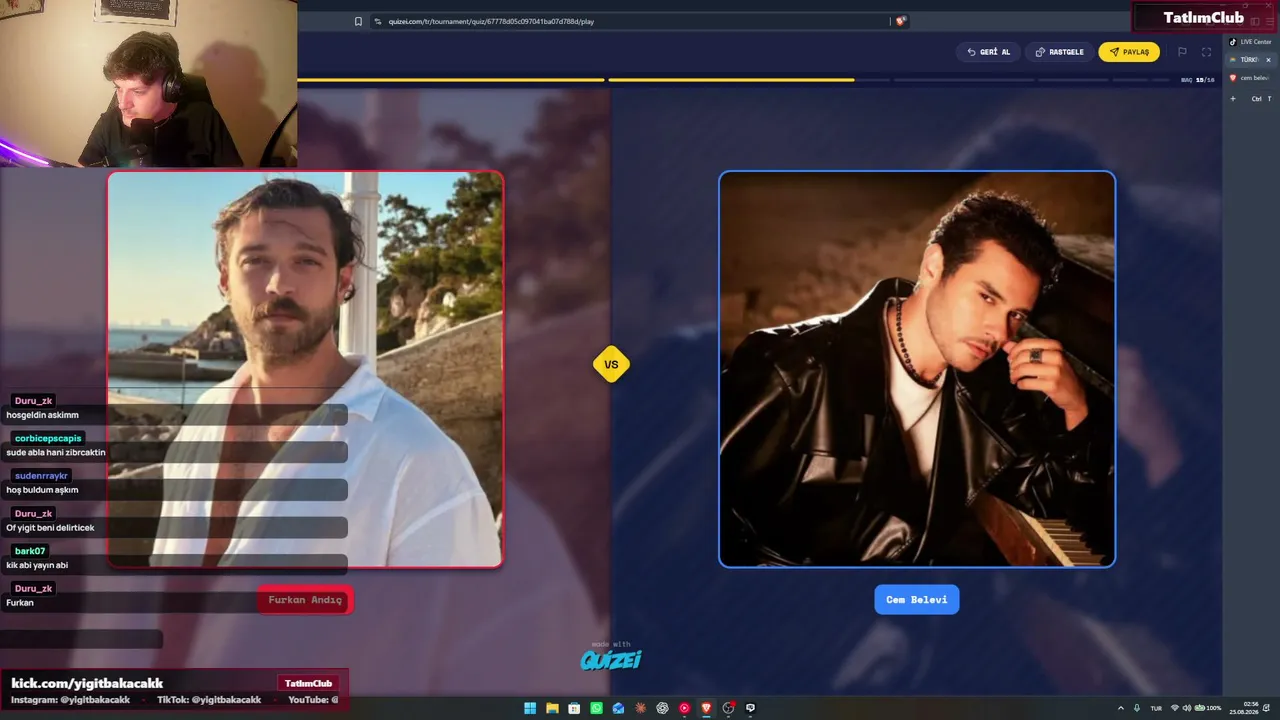
Task: Open a new tab with the plus button
Action: pos(1233,99)
